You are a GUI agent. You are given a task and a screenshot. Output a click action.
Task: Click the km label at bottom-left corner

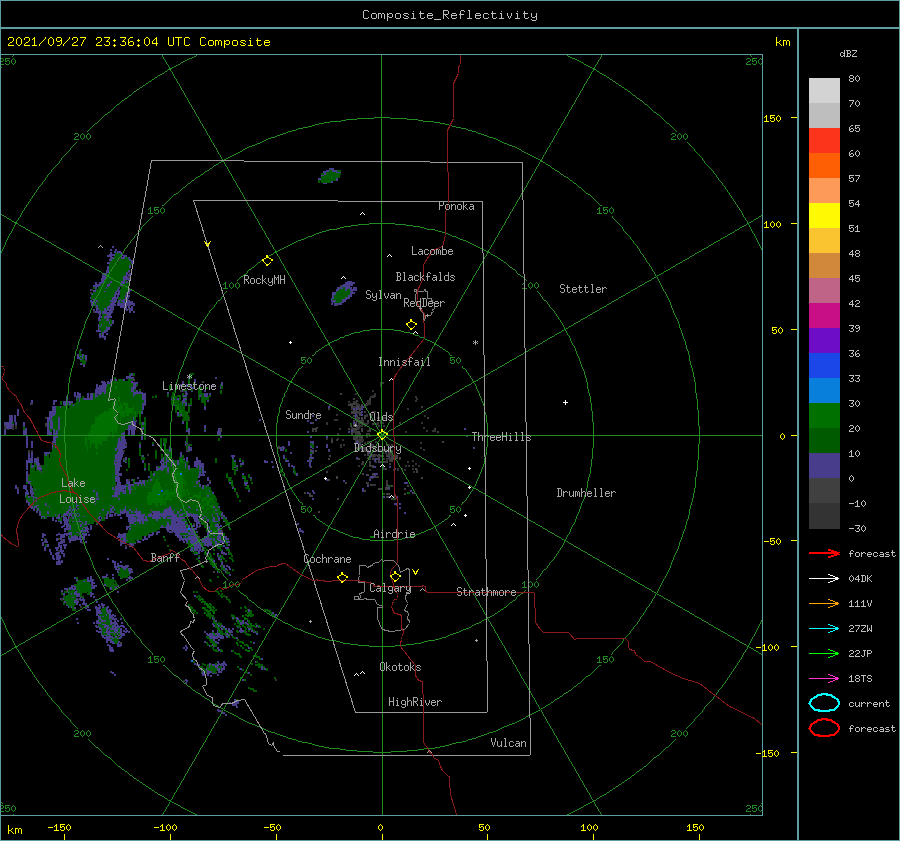click(x=14, y=830)
